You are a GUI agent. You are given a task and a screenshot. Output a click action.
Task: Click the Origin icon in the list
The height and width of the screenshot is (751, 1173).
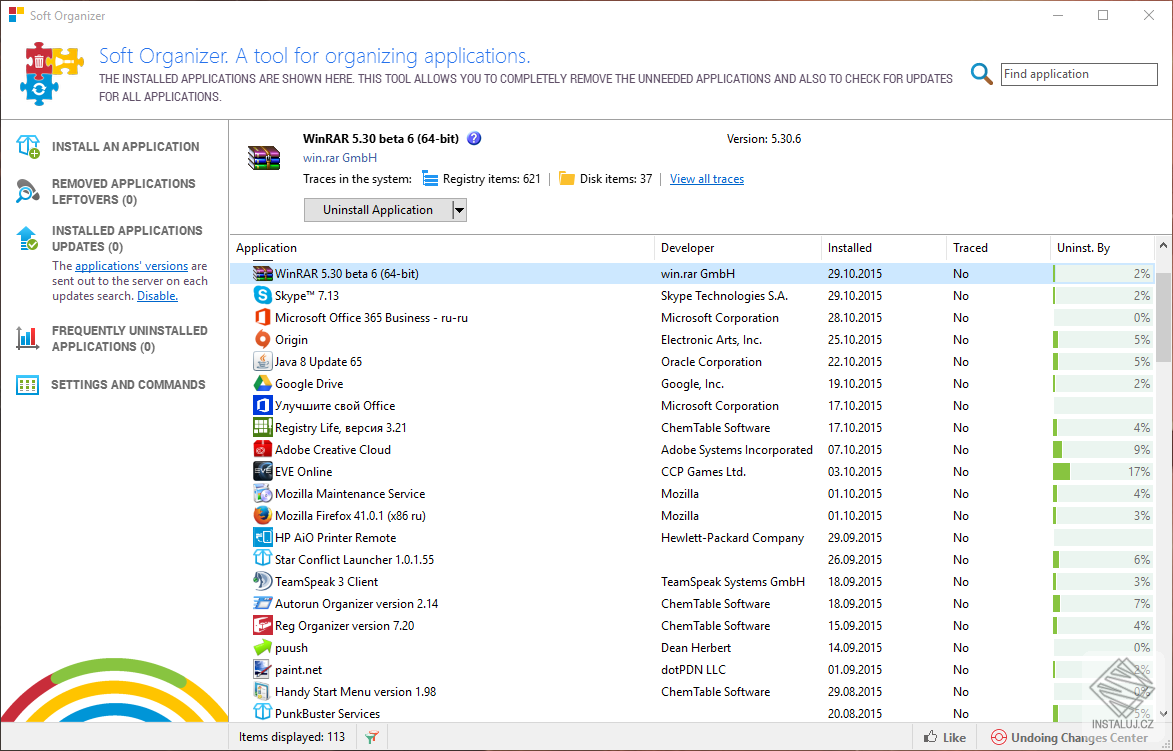pyautogui.click(x=262, y=340)
